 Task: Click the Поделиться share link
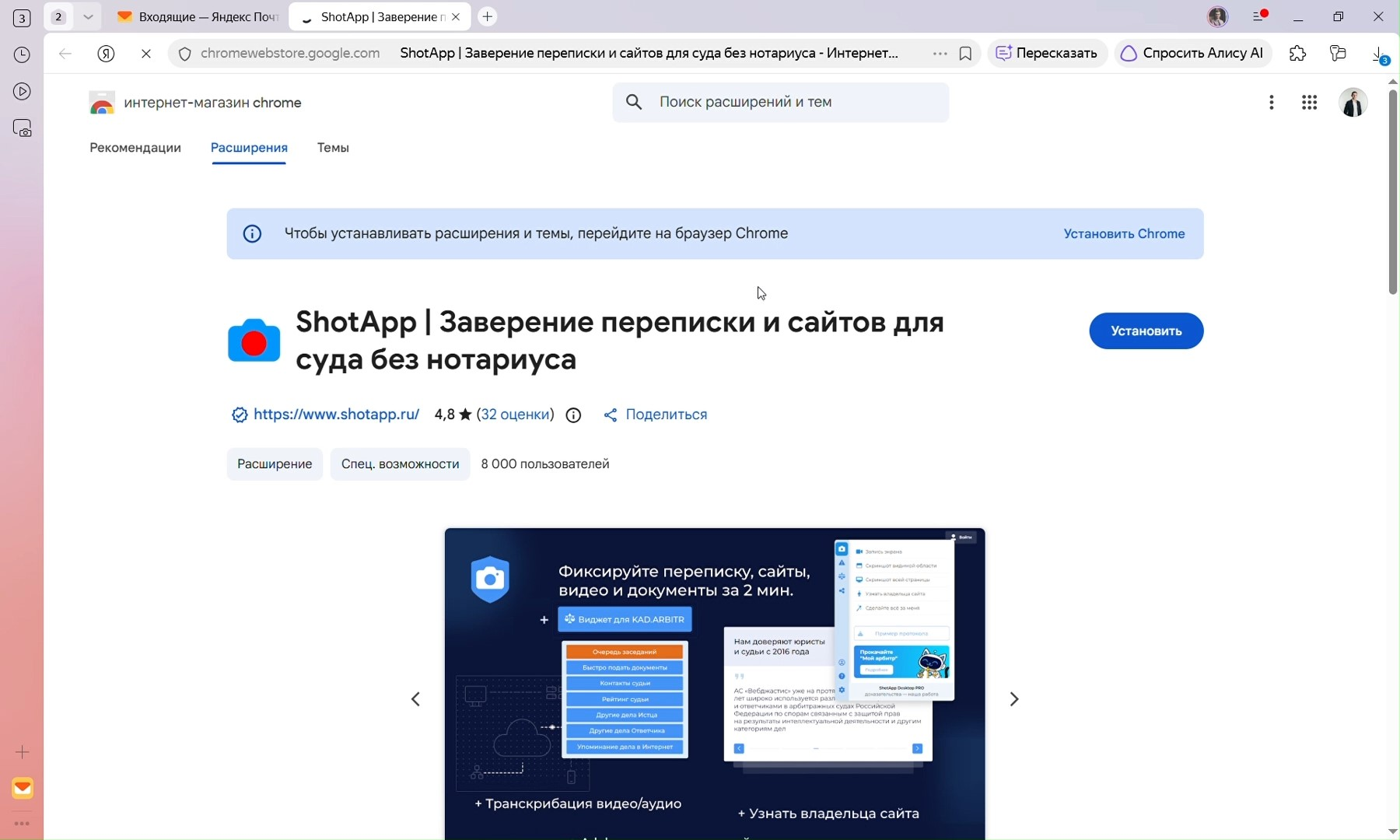click(x=656, y=415)
